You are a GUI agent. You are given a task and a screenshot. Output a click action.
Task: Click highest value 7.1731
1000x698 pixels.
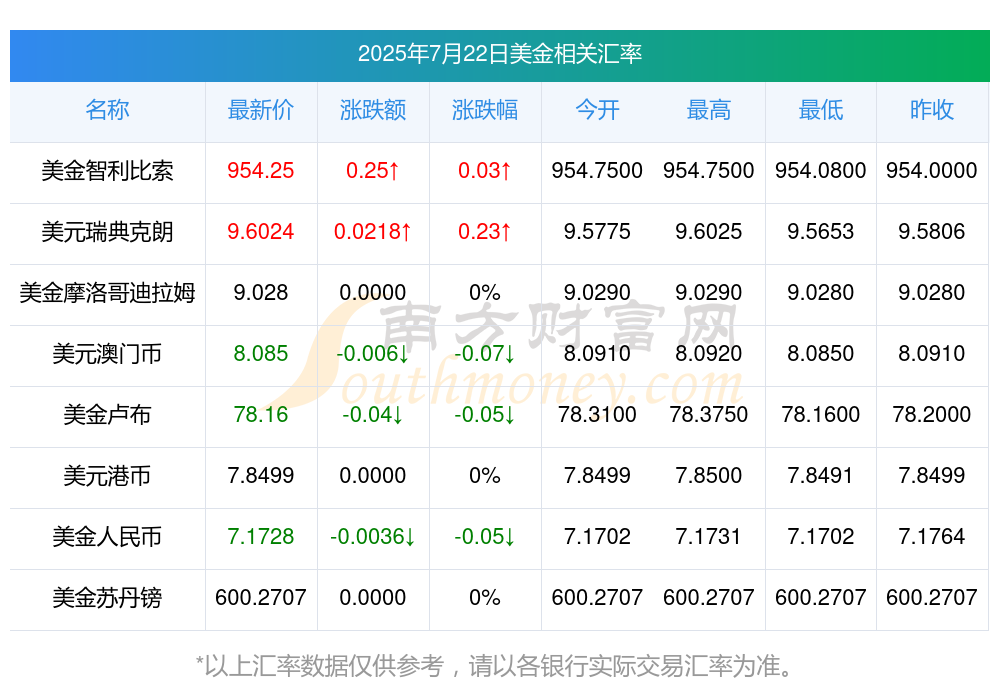709,537
